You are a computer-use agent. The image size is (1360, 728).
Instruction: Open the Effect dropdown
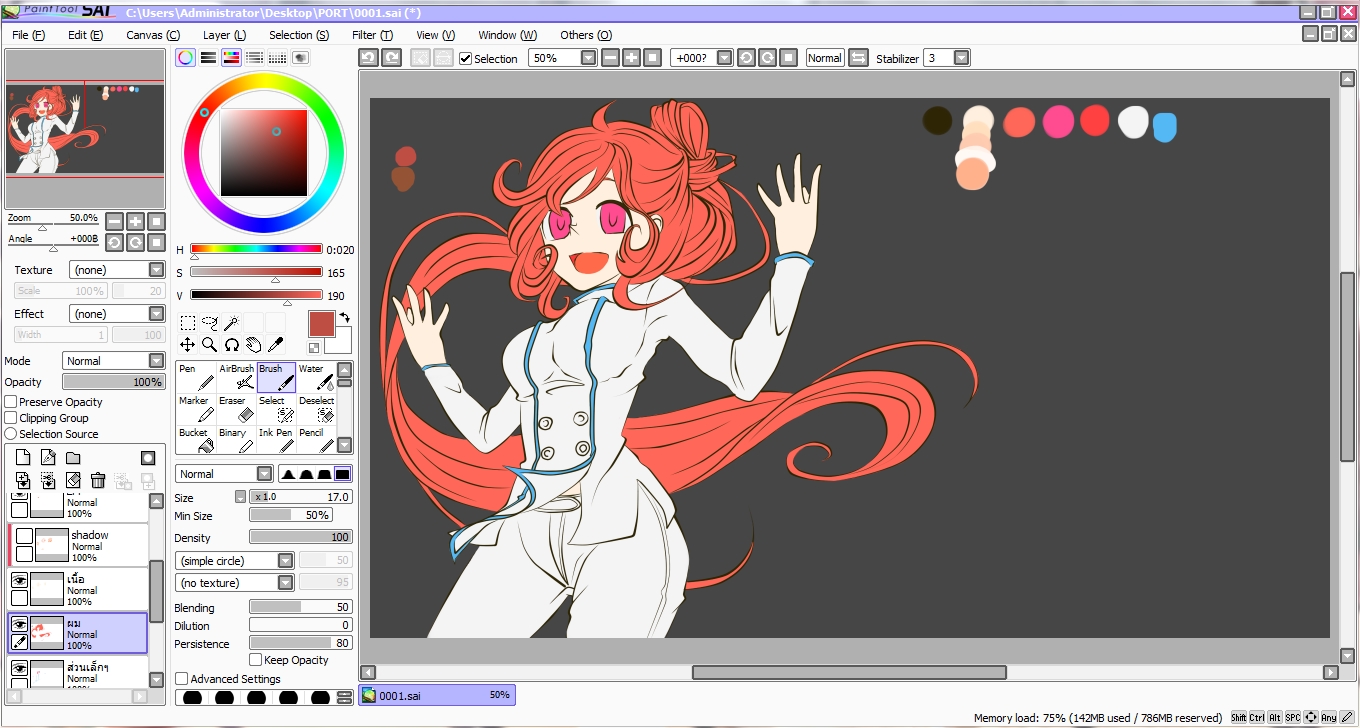[x=117, y=314]
